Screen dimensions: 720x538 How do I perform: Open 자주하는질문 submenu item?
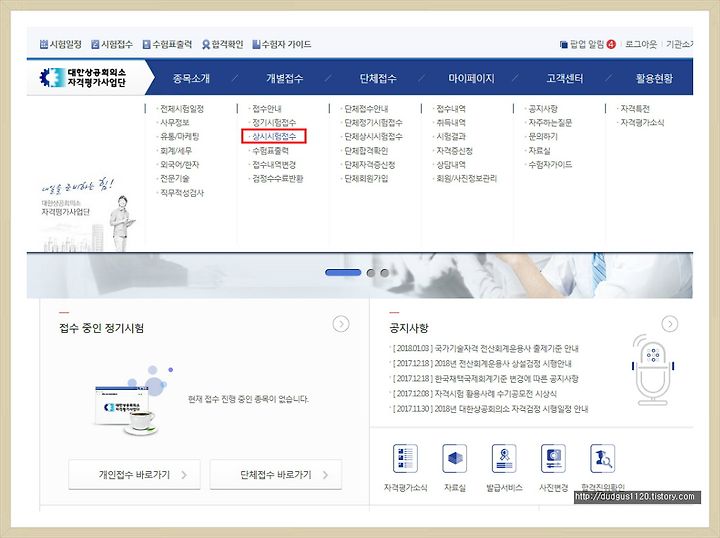pos(551,123)
